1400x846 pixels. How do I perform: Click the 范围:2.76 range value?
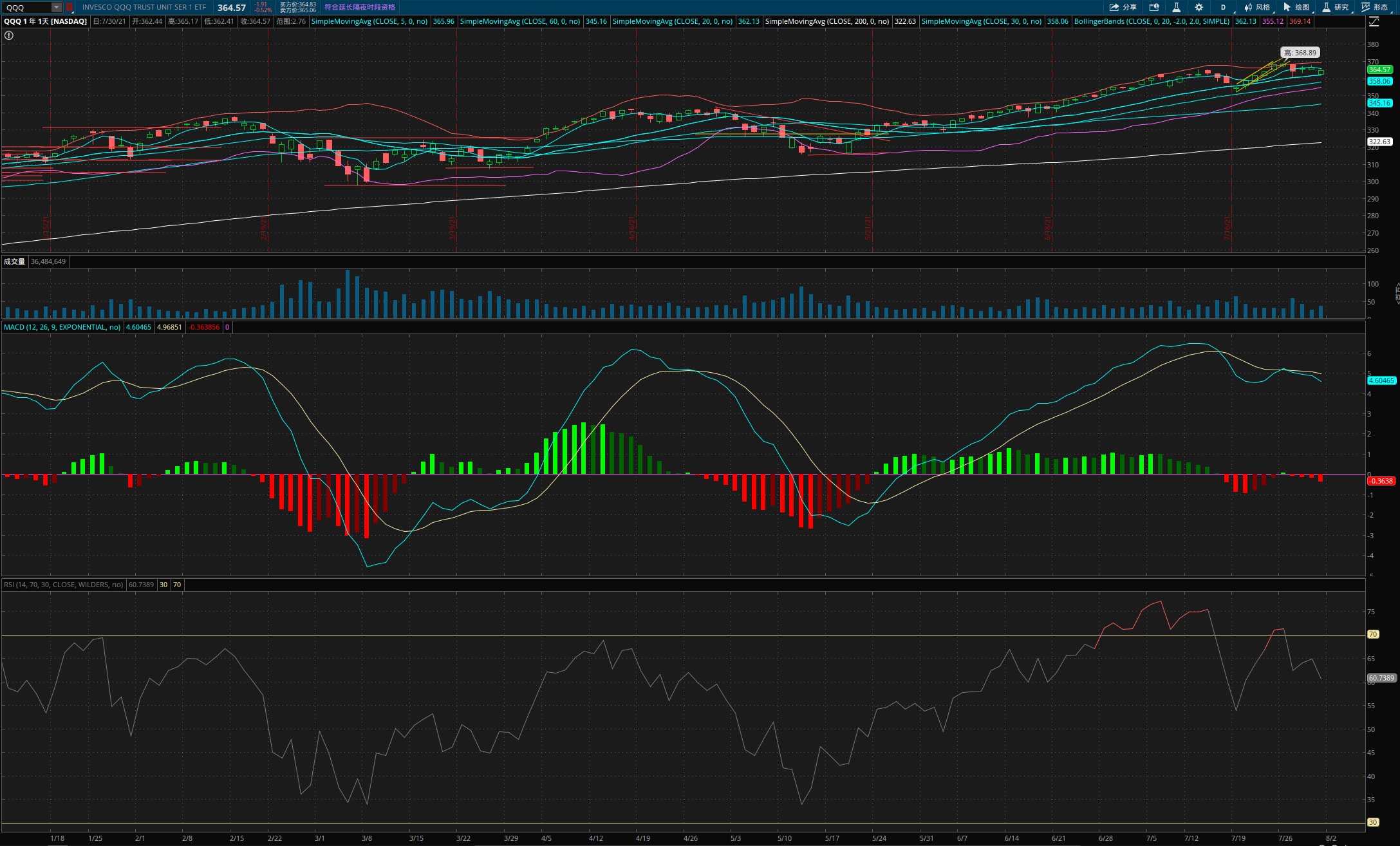[x=291, y=21]
